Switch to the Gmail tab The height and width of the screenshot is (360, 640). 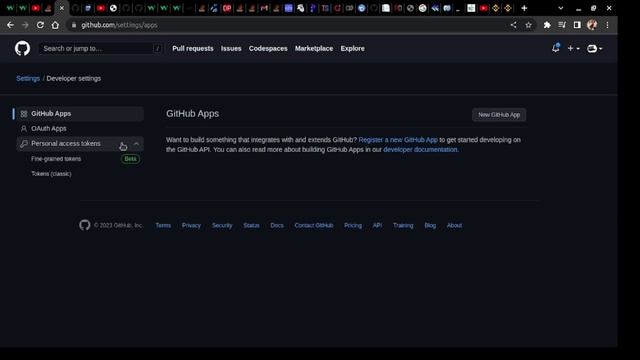[x=264, y=8]
